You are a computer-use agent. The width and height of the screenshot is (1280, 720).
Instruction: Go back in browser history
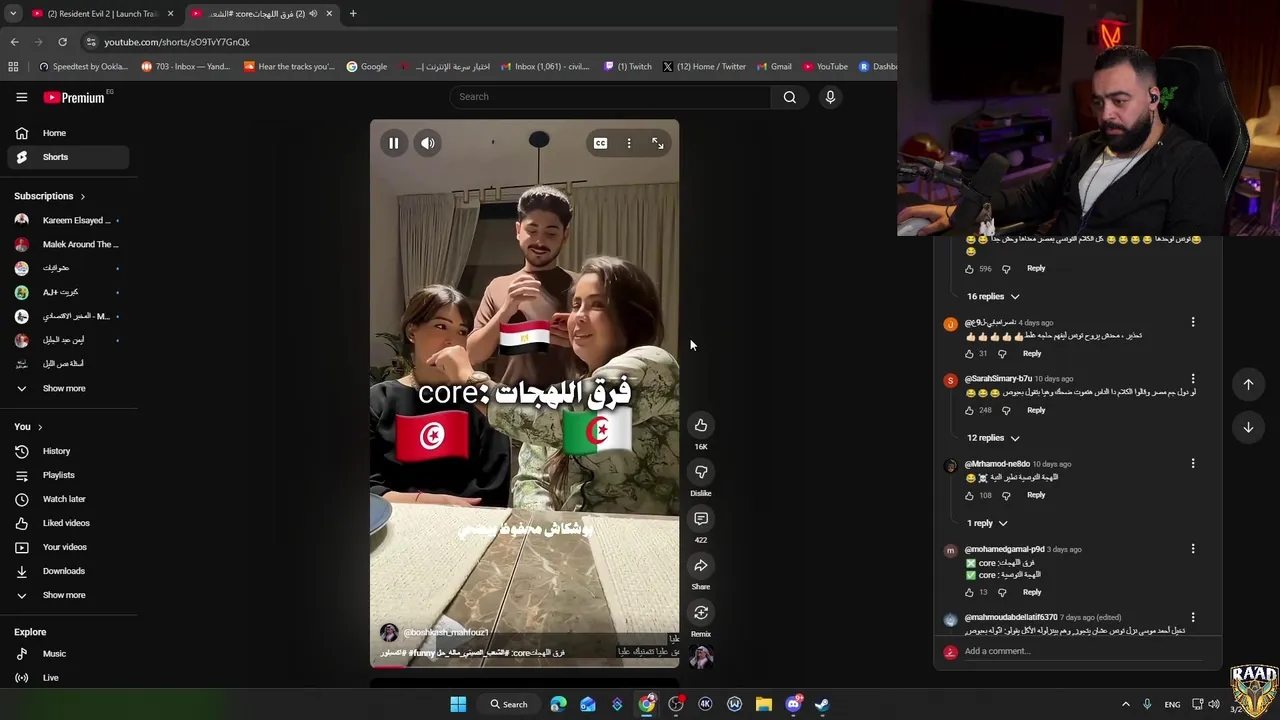(14, 42)
